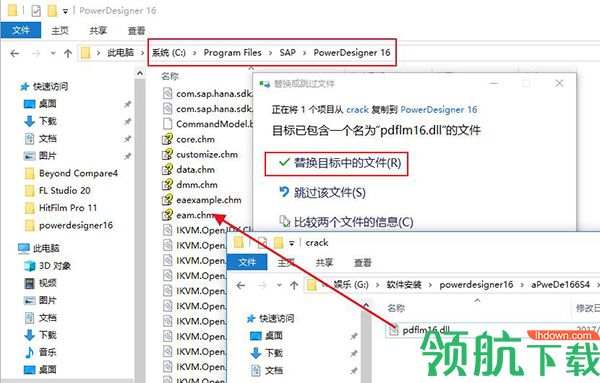Expand chevron after Program Files breadcrumb
Screen dimensions: 600x383
point(270,53)
